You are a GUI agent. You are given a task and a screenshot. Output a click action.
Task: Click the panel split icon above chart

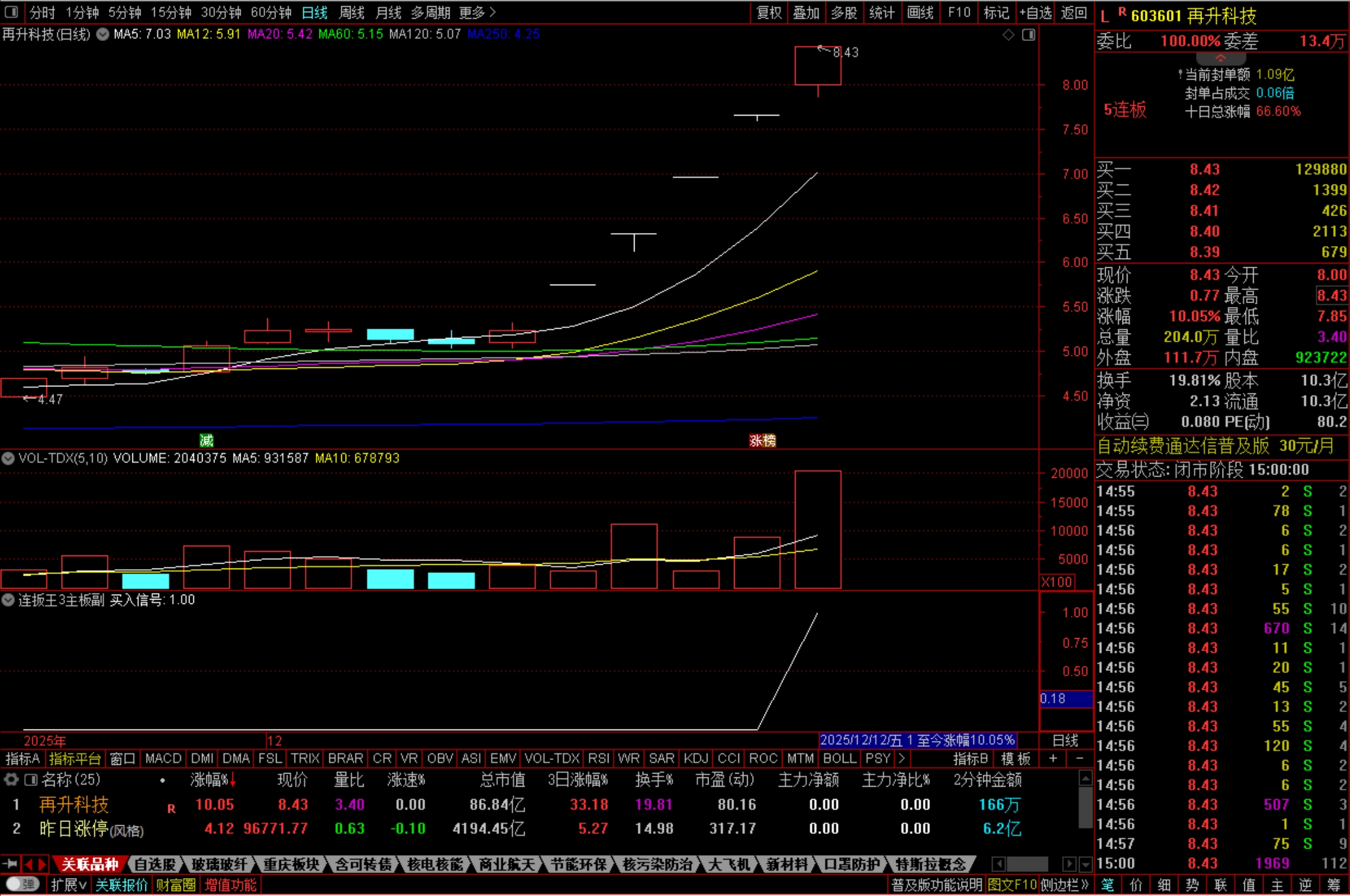(1029, 35)
